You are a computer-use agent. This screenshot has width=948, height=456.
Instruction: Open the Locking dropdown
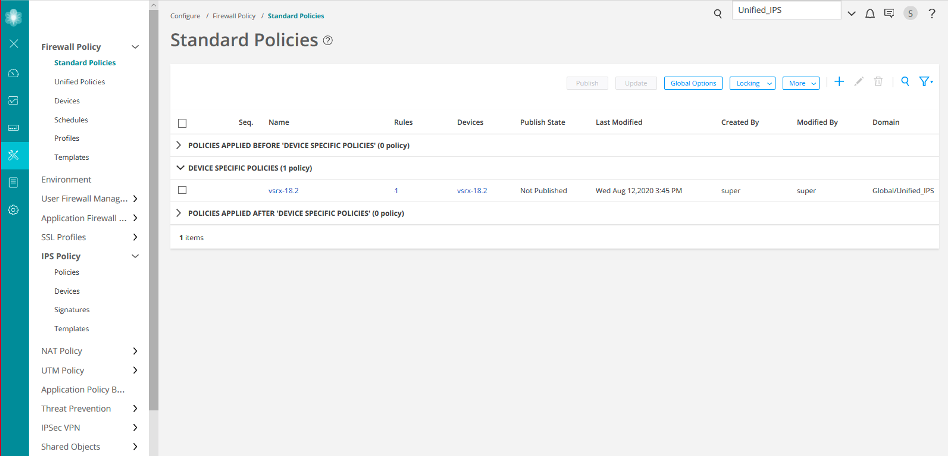[x=753, y=83]
